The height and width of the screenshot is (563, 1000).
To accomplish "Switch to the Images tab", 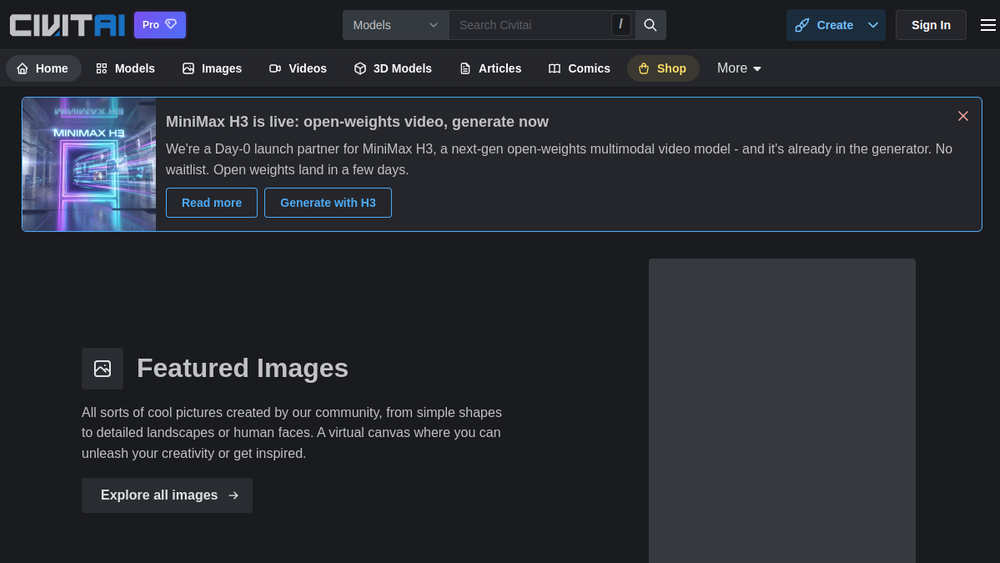I will [212, 68].
